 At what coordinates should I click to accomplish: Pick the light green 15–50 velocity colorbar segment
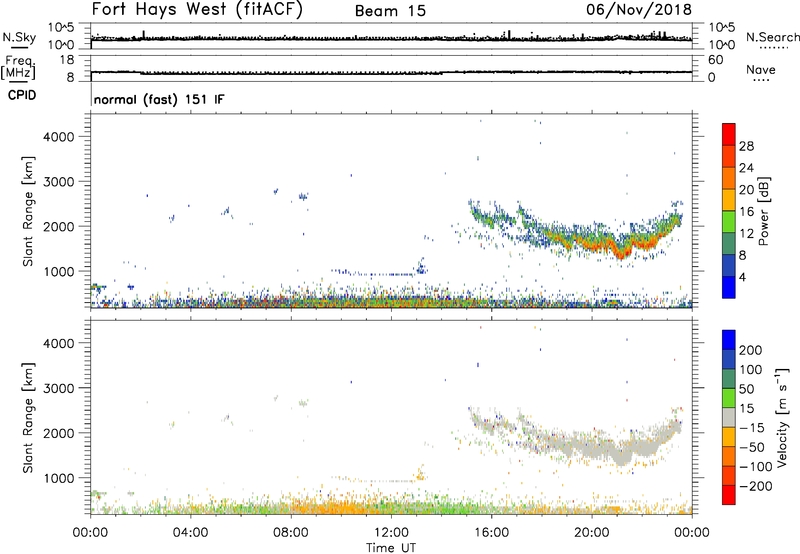(x=729, y=398)
